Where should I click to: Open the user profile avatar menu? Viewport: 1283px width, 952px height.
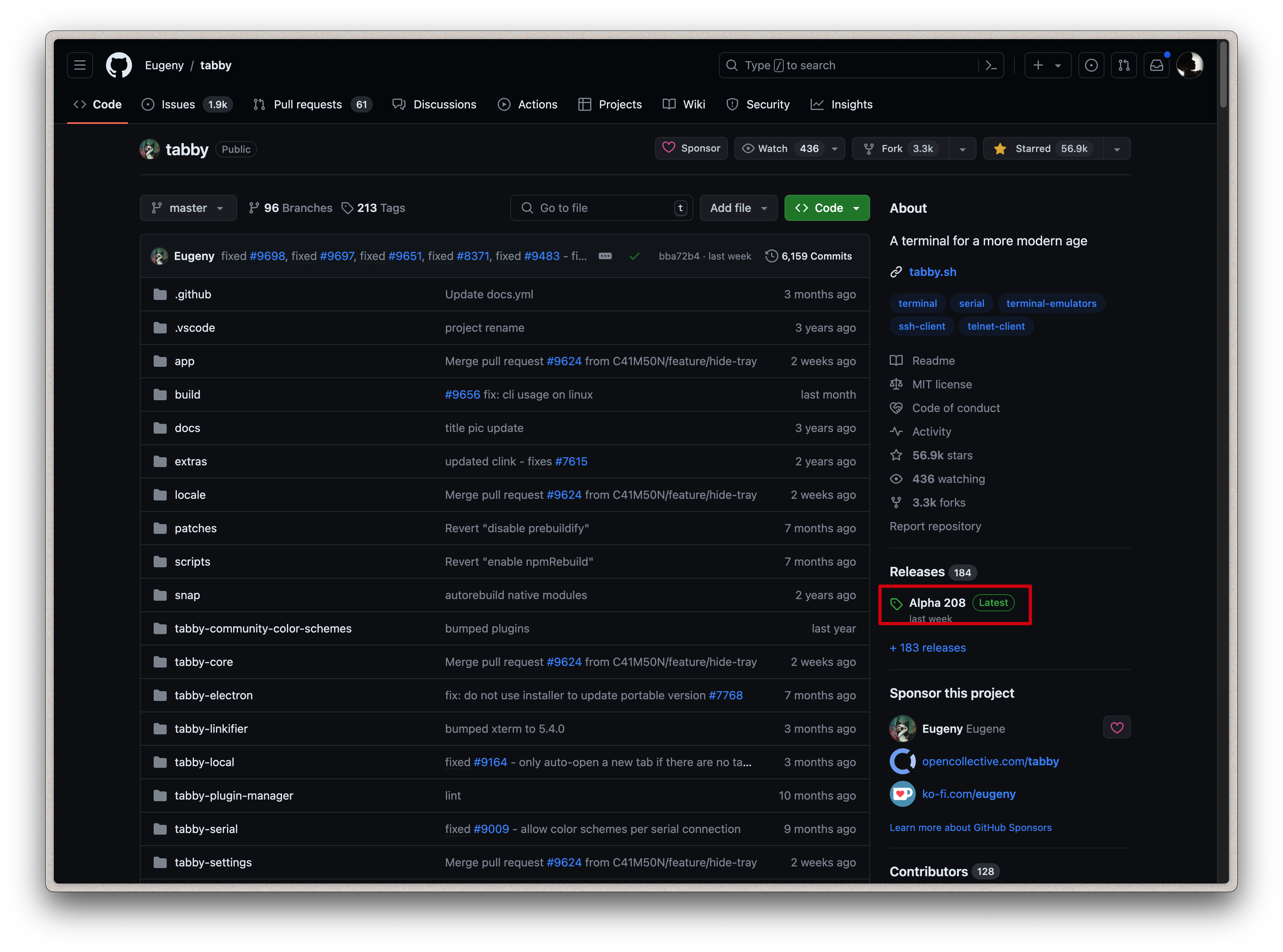click(1189, 65)
